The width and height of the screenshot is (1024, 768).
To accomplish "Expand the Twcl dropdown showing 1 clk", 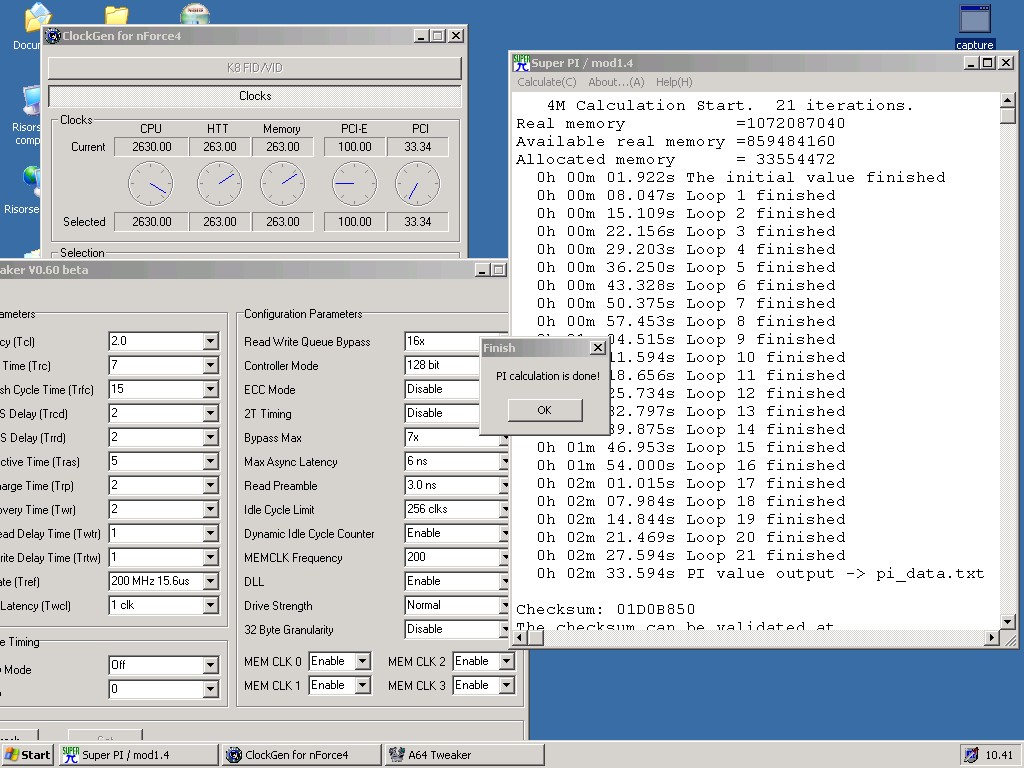I will point(210,606).
